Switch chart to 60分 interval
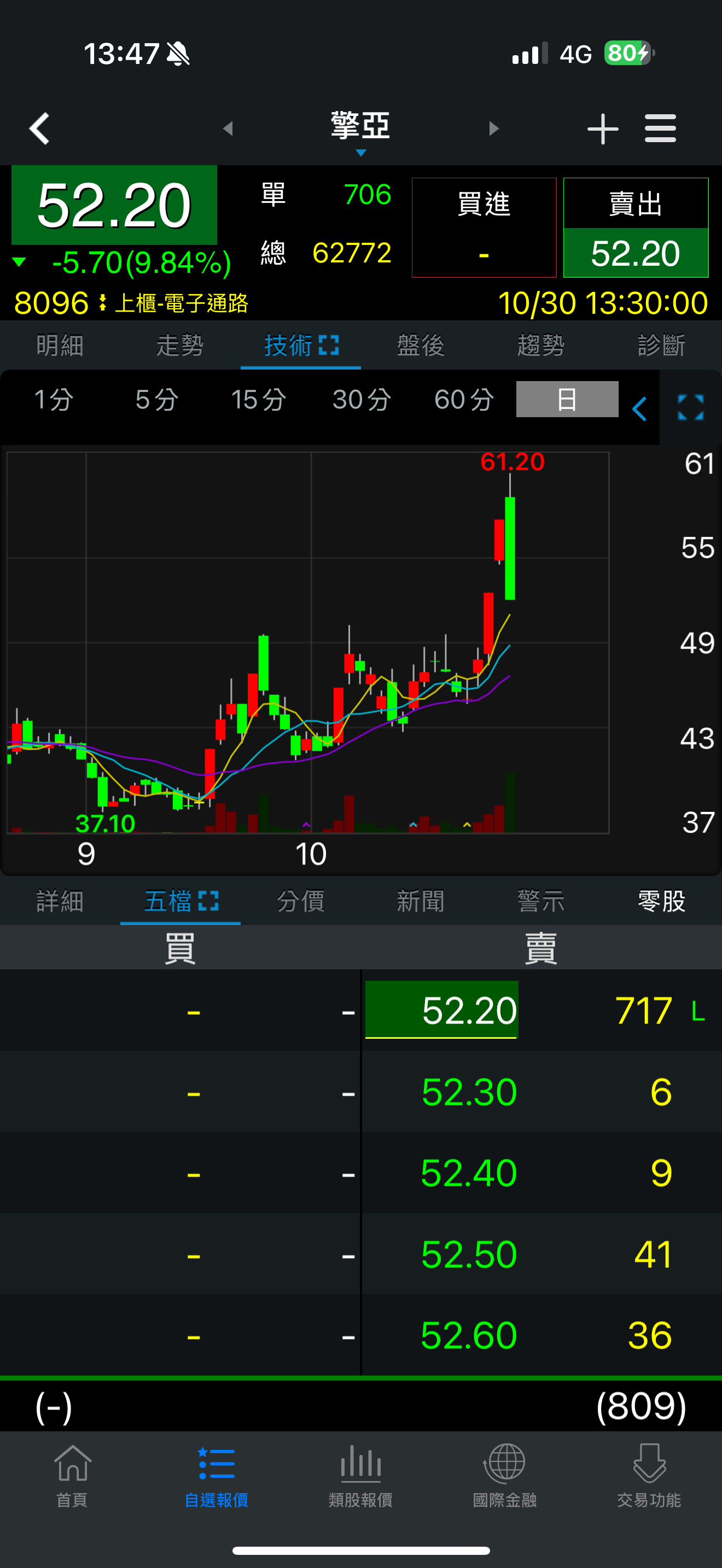Image resolution: width=722 pixels, height=1568 pixels. pyautogui.click(x=464, y=400)
